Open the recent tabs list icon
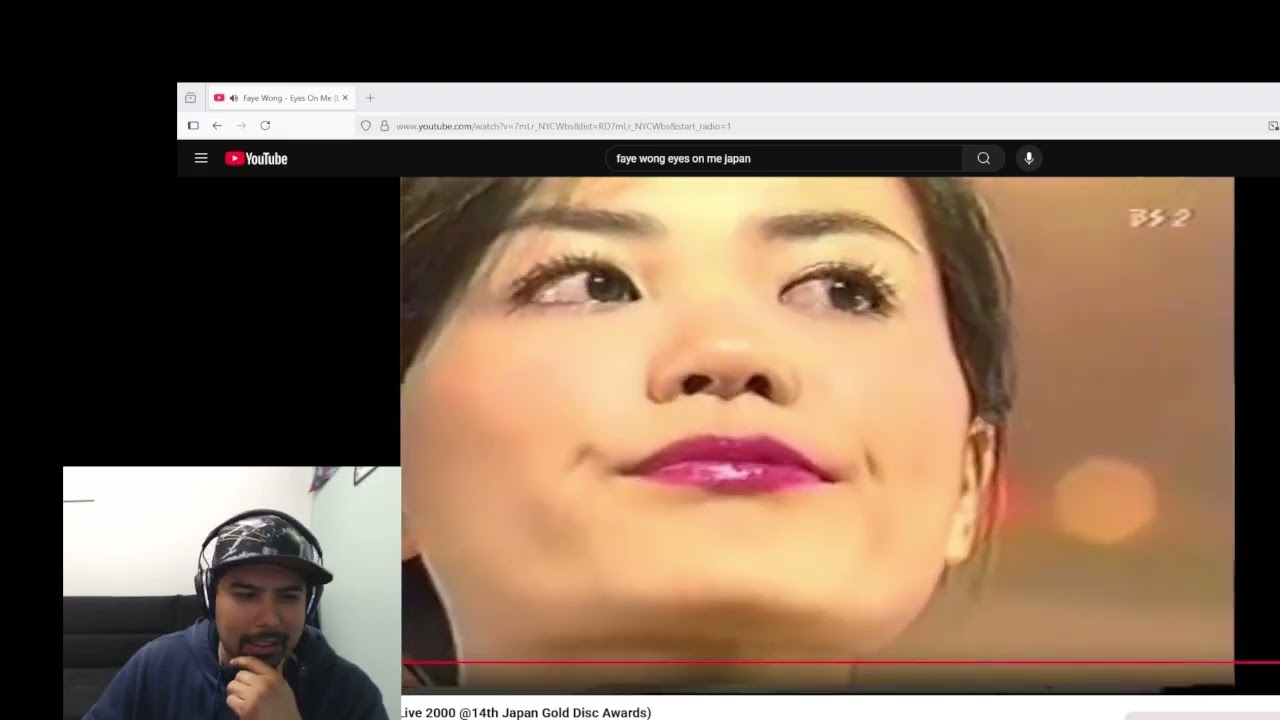This screenshot has height=720, width=1280. click(190, 98)
